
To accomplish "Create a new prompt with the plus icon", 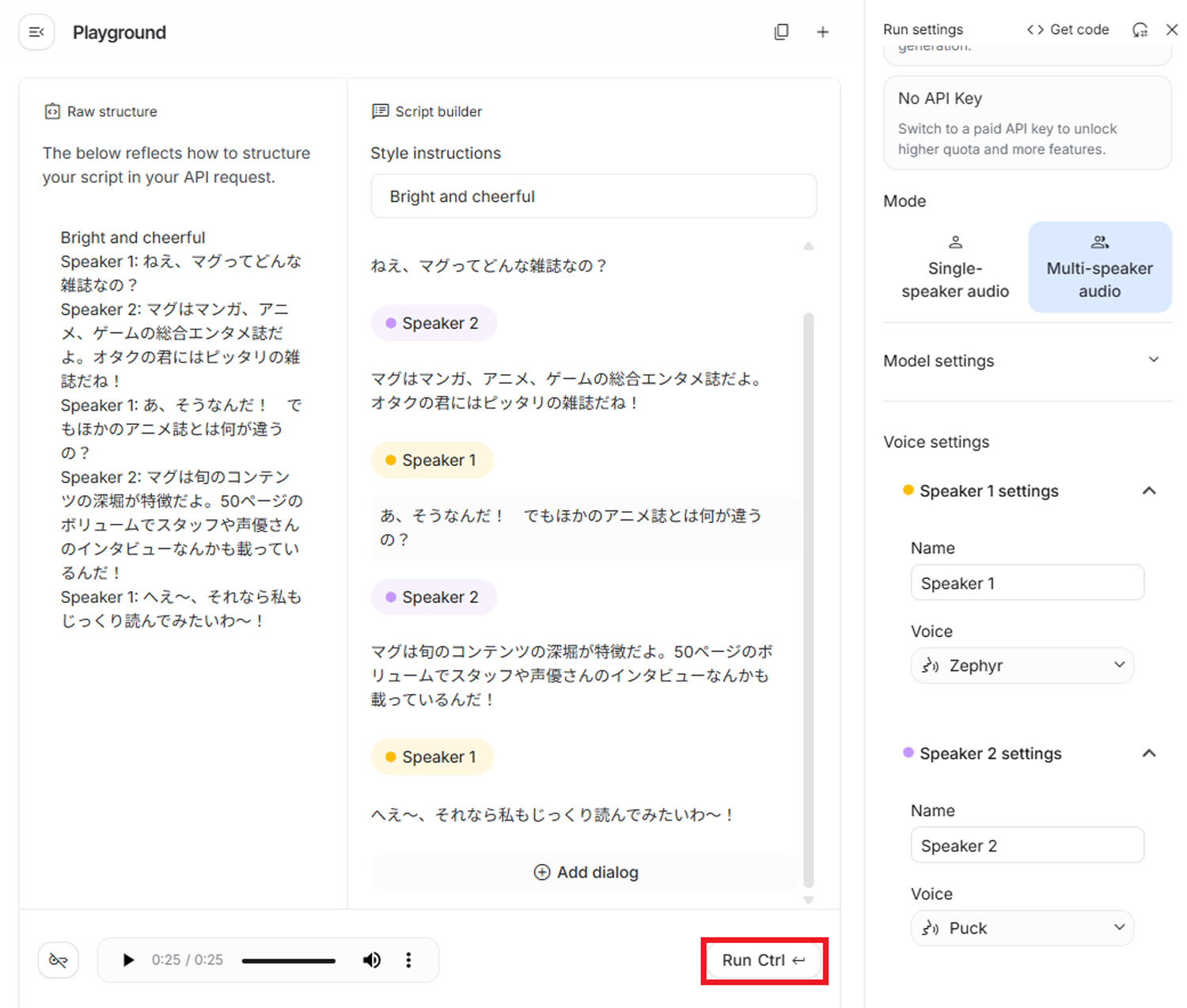I will point(823,32).
